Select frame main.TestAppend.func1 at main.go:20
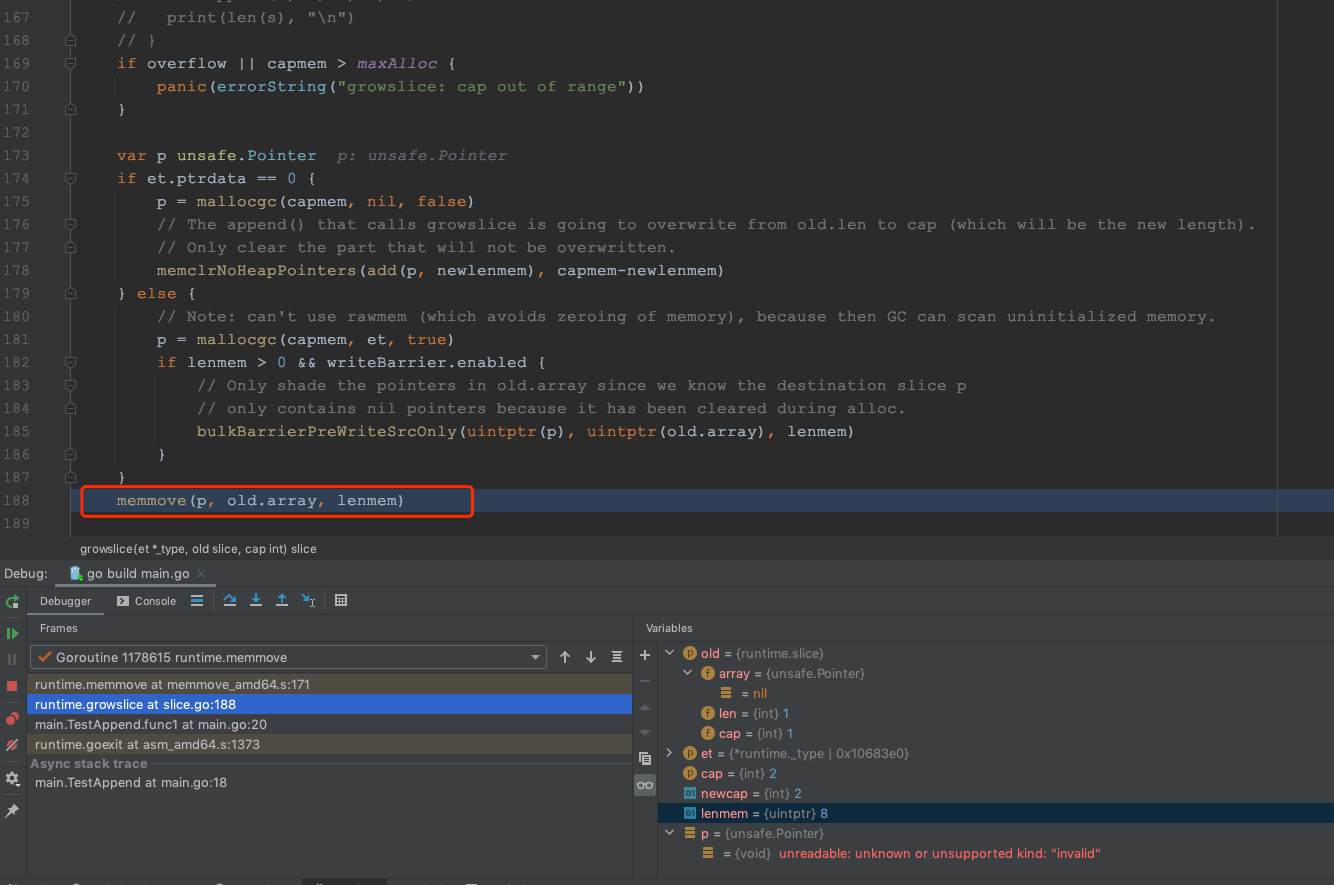The height and width of the screenshot is (885, 1334). [330, 724]
